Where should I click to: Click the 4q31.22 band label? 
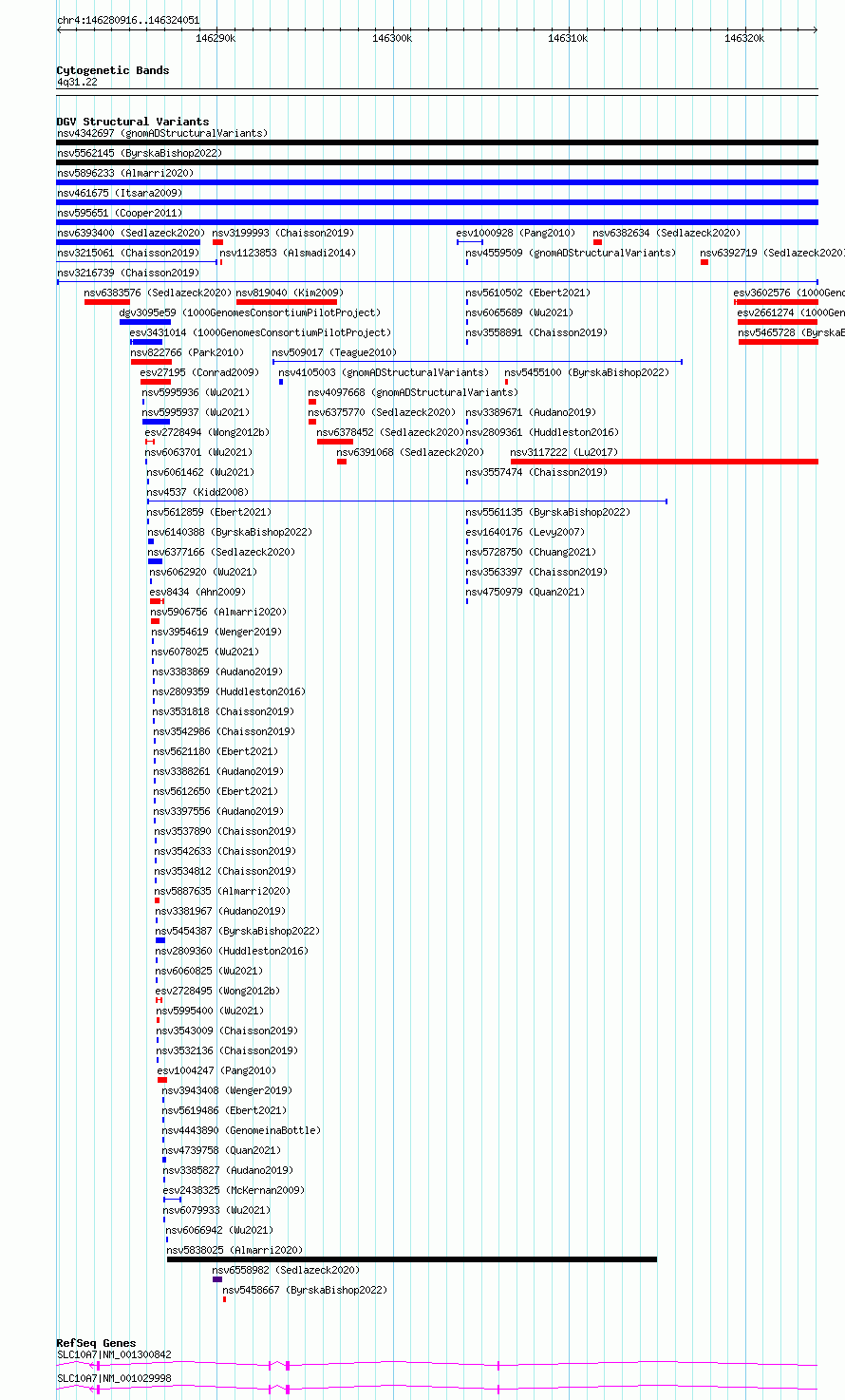[x=77, y=83]
